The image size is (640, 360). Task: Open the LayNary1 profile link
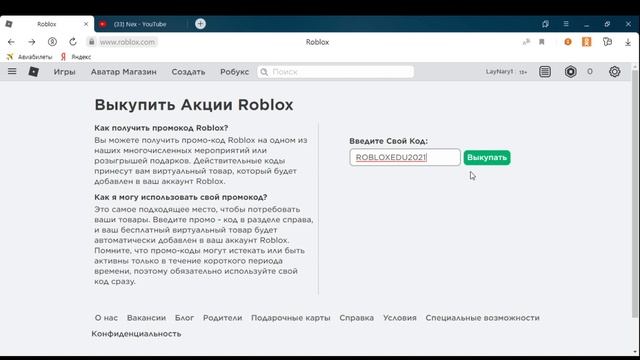click(x=499, y=71)
